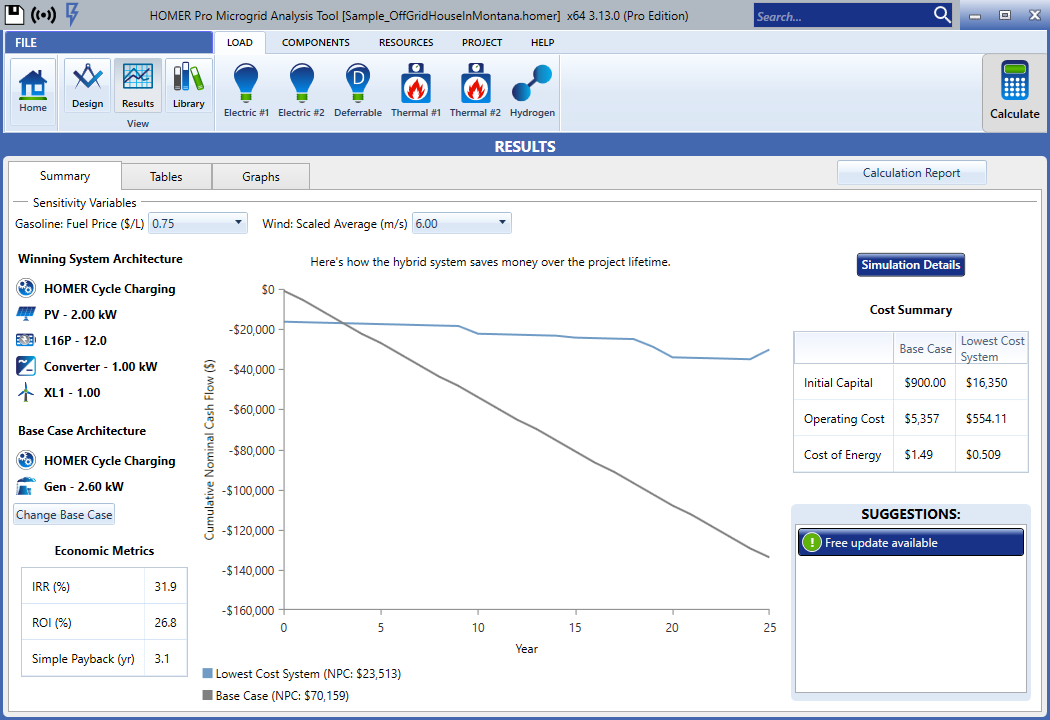
Task: Select the Deferrable load icon
Action: [x=358, y=90]
